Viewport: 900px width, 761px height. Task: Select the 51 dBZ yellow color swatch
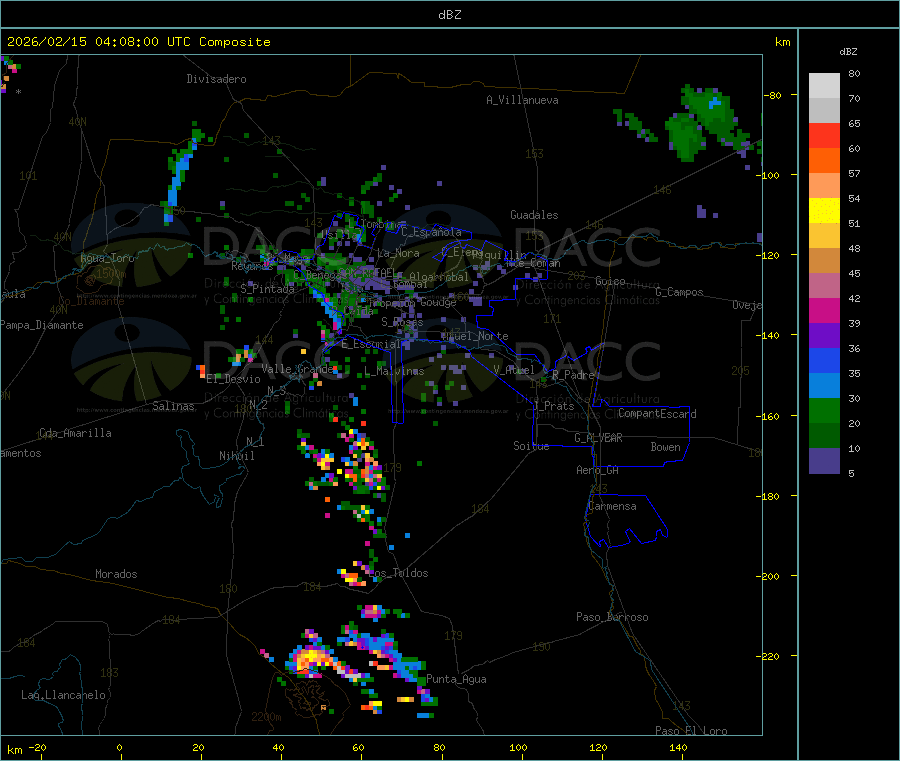point(824,211)
